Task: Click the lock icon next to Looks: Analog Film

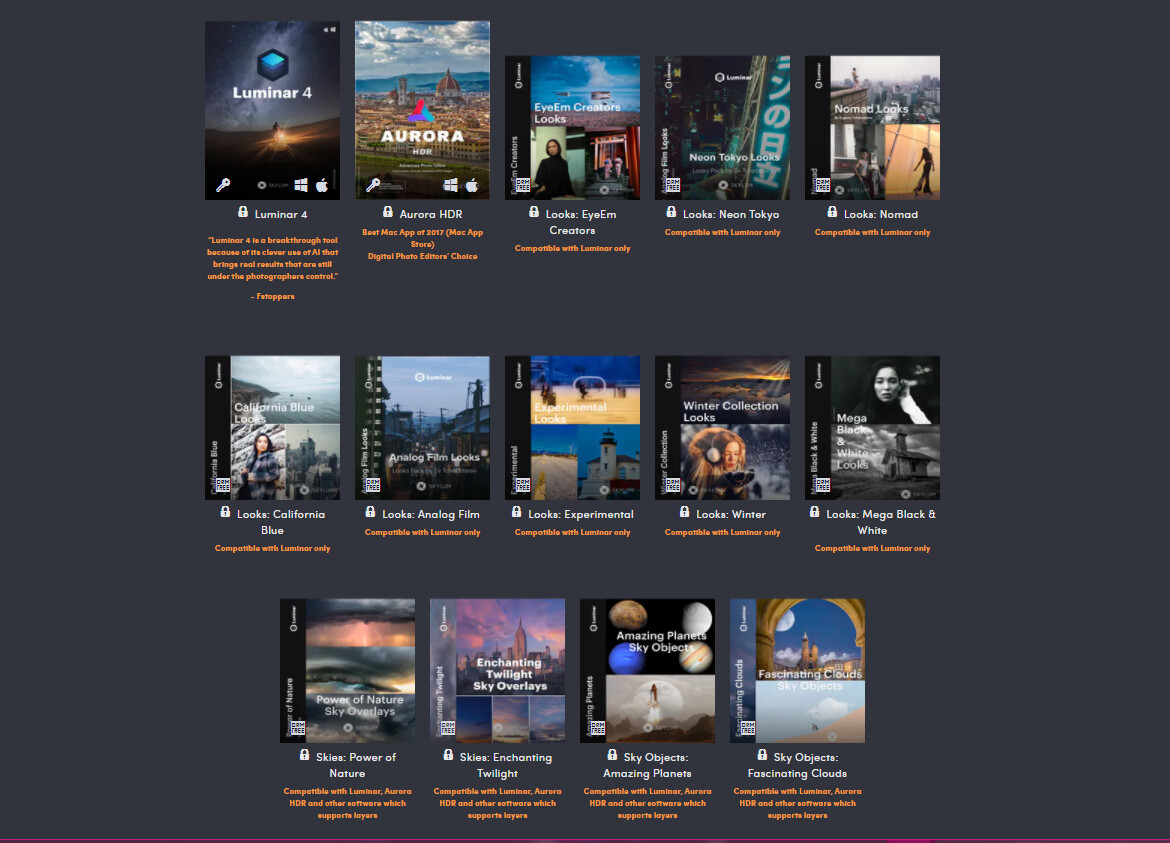Action: coord(371,512)
